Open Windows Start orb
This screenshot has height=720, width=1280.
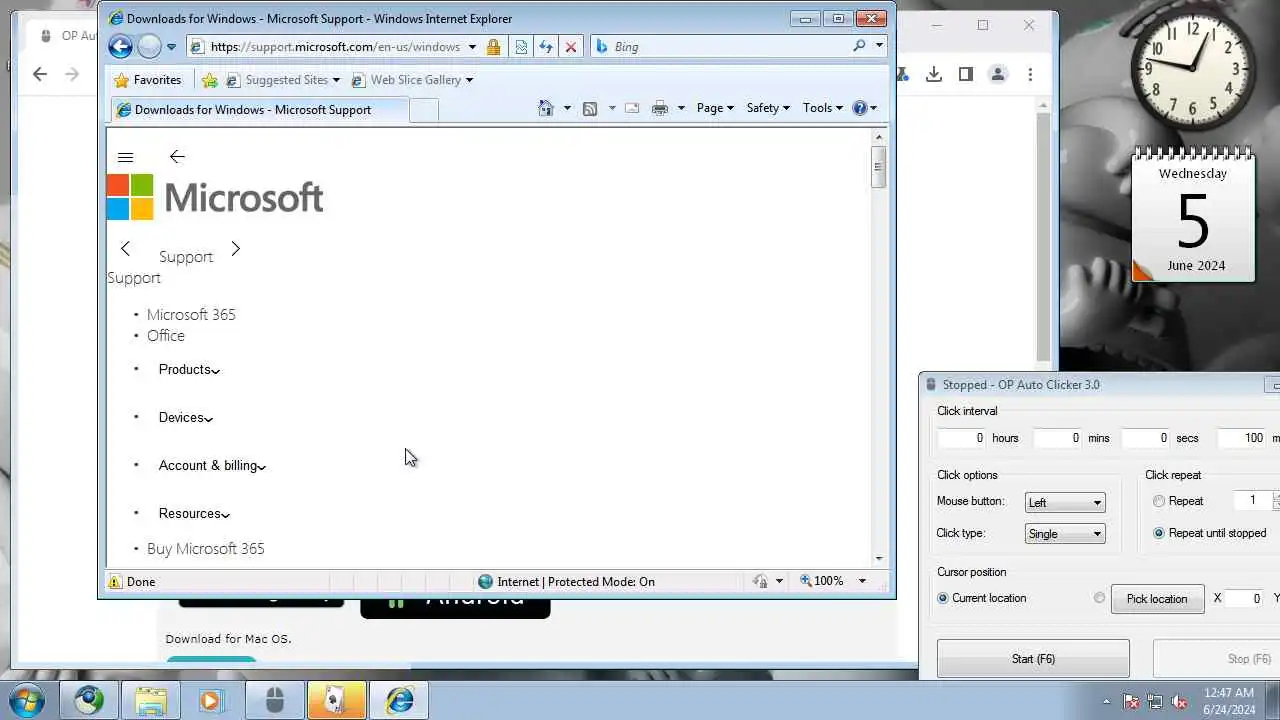click(27, 700)
